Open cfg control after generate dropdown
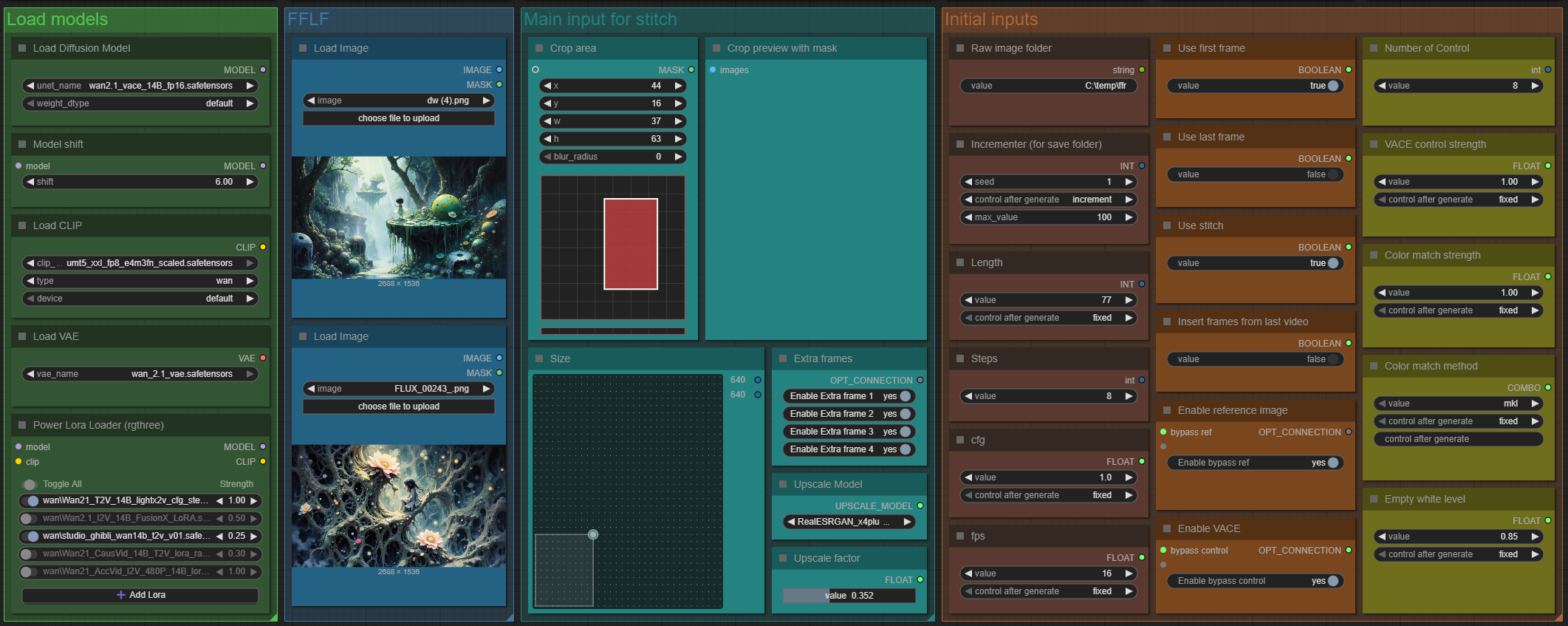This screenshot has height=626, width=1568. [1049, 495]
